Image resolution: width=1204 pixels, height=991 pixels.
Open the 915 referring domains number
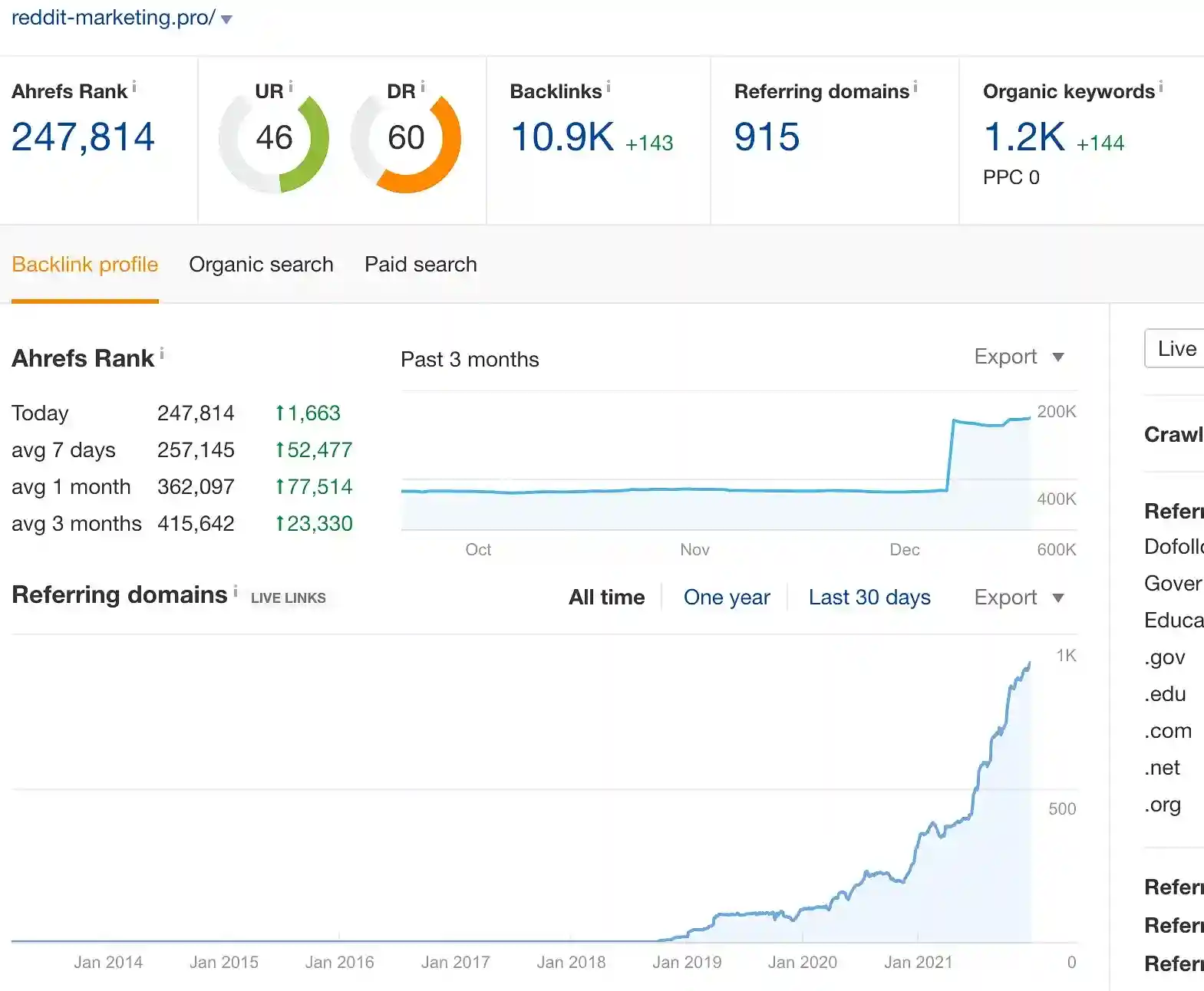pos(767,137)
